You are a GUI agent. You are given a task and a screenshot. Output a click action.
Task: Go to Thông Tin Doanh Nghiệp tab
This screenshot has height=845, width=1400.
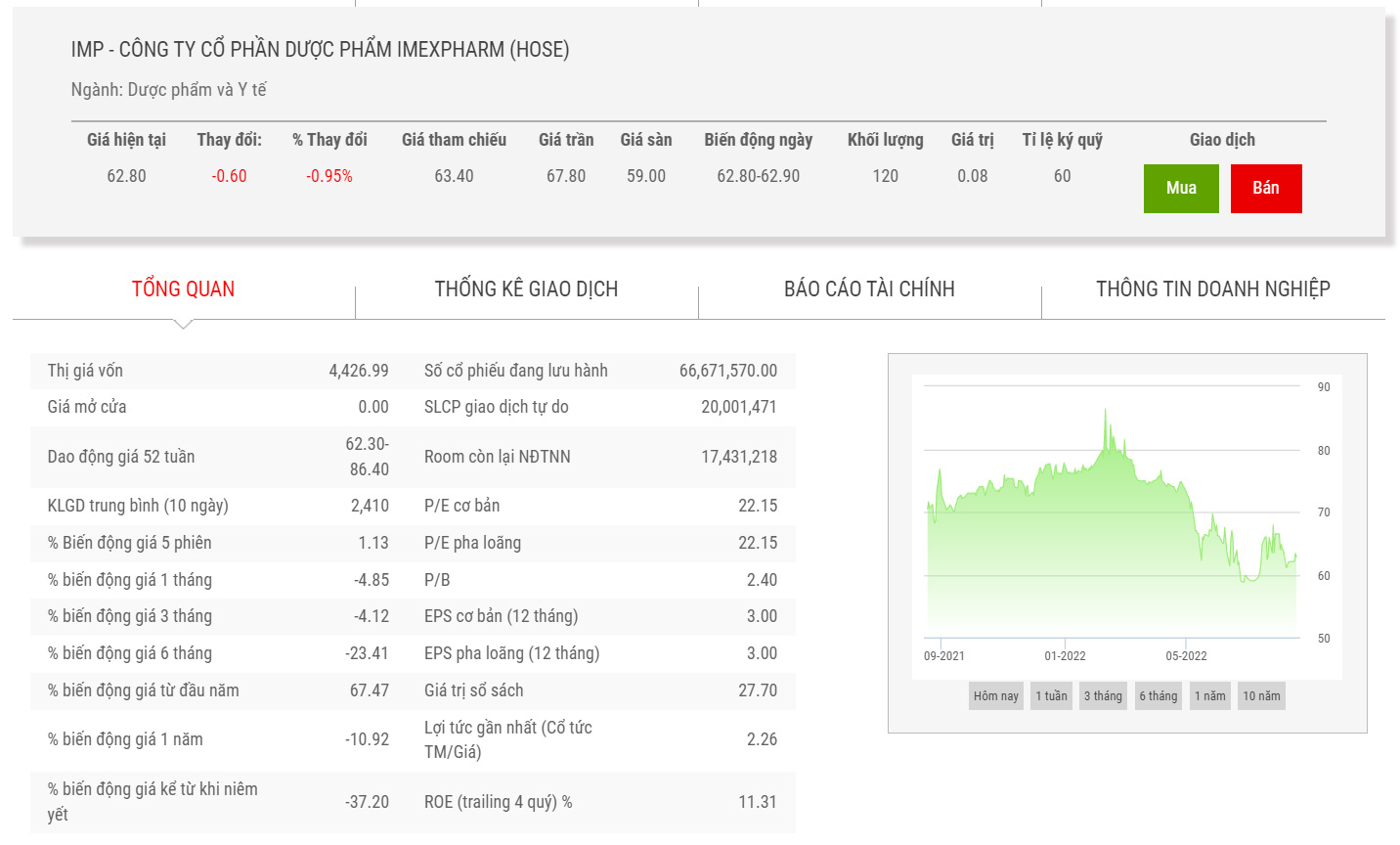pos(1212,289)
